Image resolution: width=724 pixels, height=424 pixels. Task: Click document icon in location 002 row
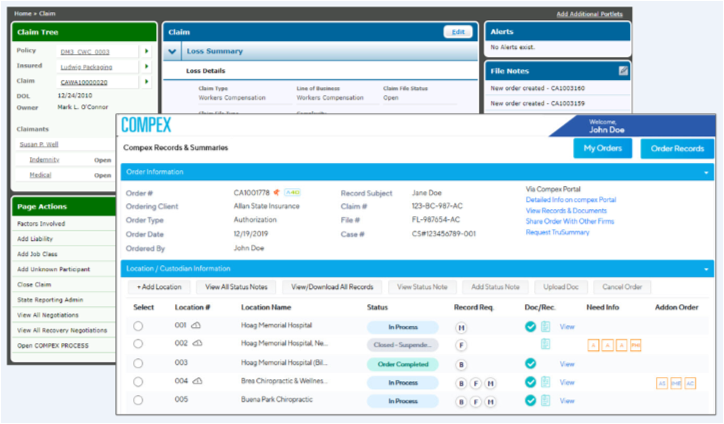click(545, 344)
